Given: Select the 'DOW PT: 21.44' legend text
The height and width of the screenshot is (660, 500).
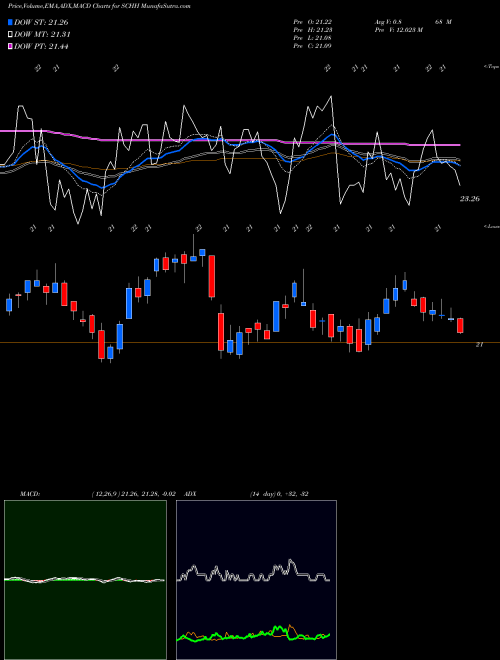Looking at the screenshot, I should [41, 46].
